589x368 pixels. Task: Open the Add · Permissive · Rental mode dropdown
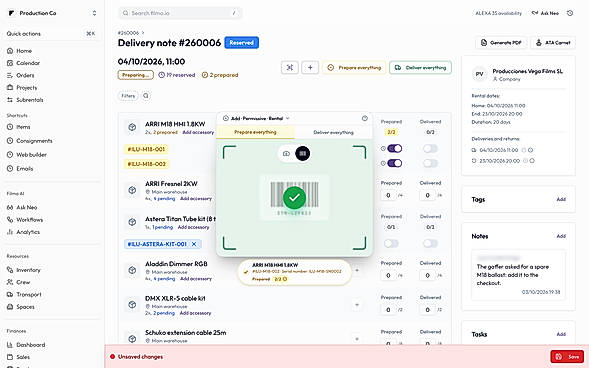pyautogui.click(x=256, y=118)
